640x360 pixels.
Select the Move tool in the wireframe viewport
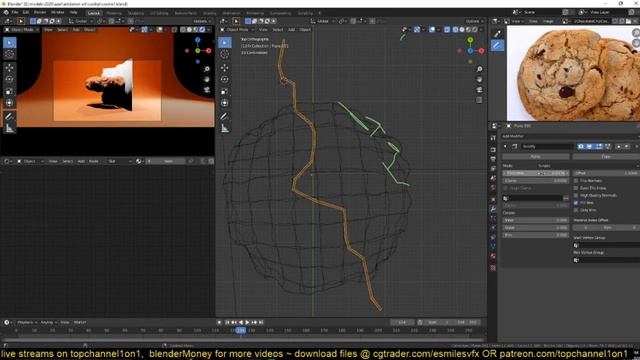click(224, 68)
